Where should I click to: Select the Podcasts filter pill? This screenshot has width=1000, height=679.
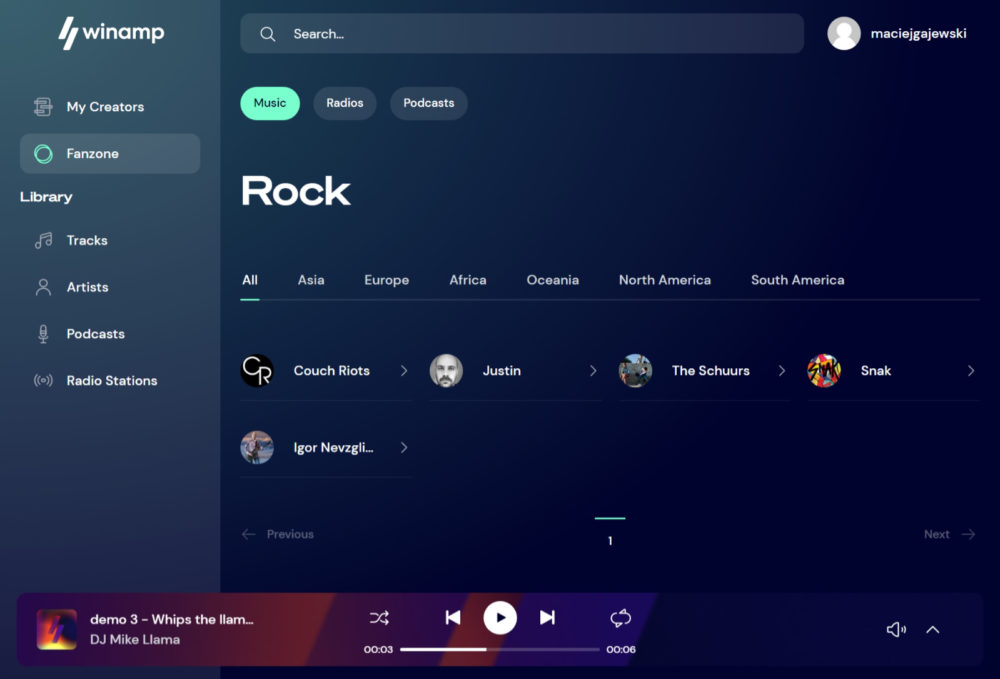(429, 103)
